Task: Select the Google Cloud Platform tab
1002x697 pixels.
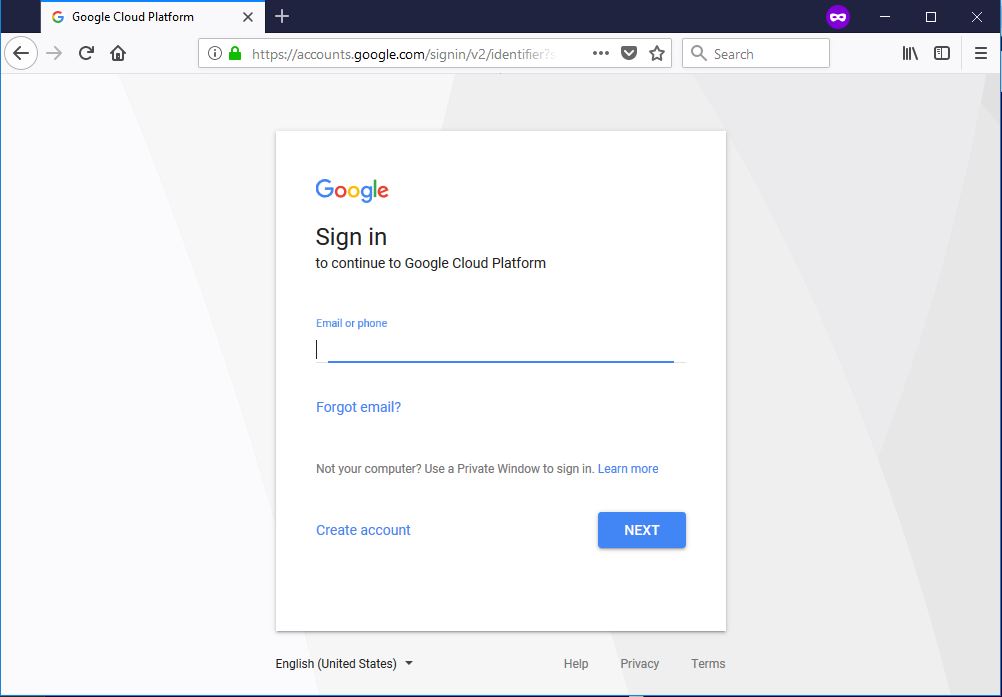Action: click(x=153, y=17)
